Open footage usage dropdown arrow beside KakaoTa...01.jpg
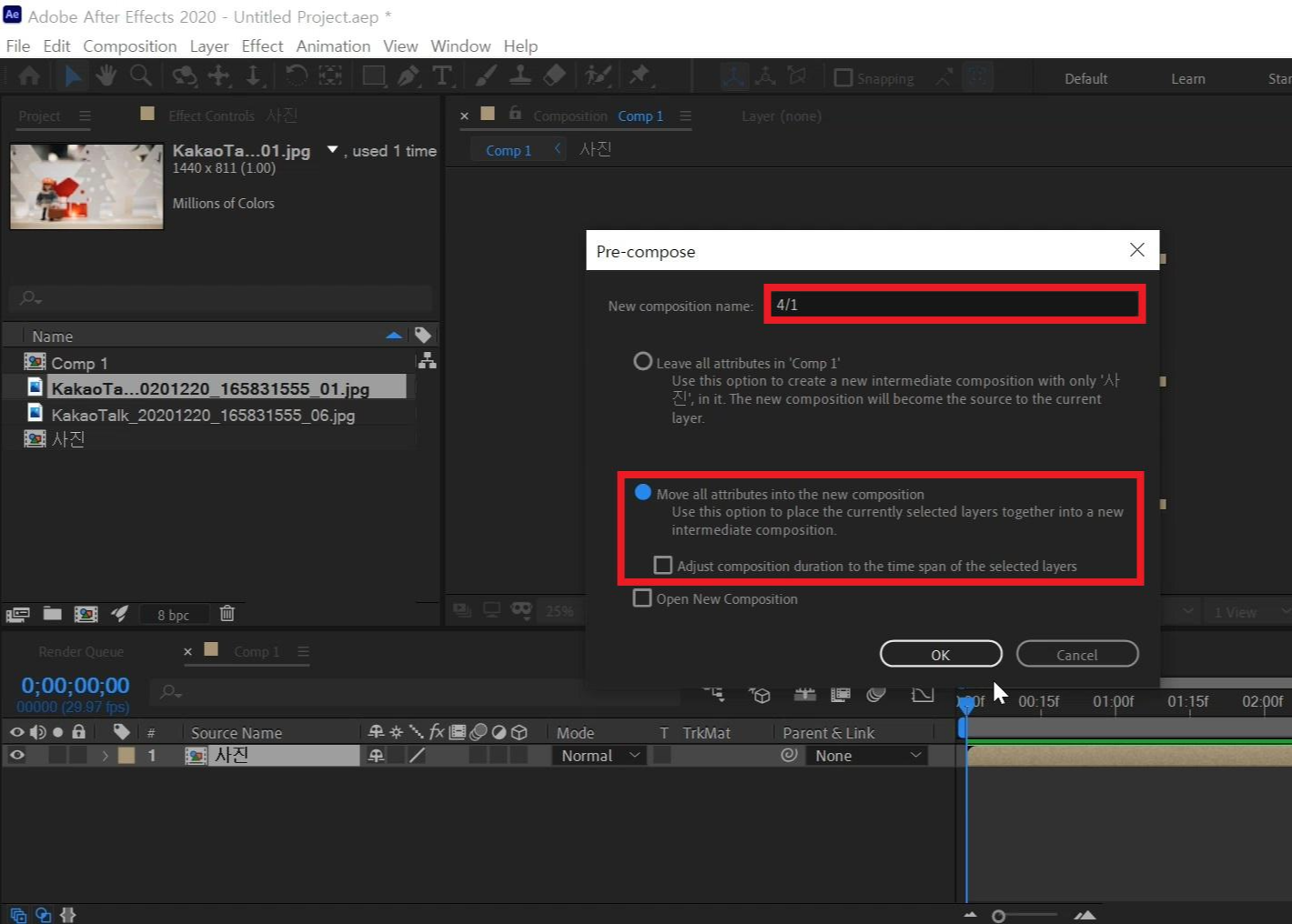The width and height of the screenshot is (1292, 924). (332, 149)
